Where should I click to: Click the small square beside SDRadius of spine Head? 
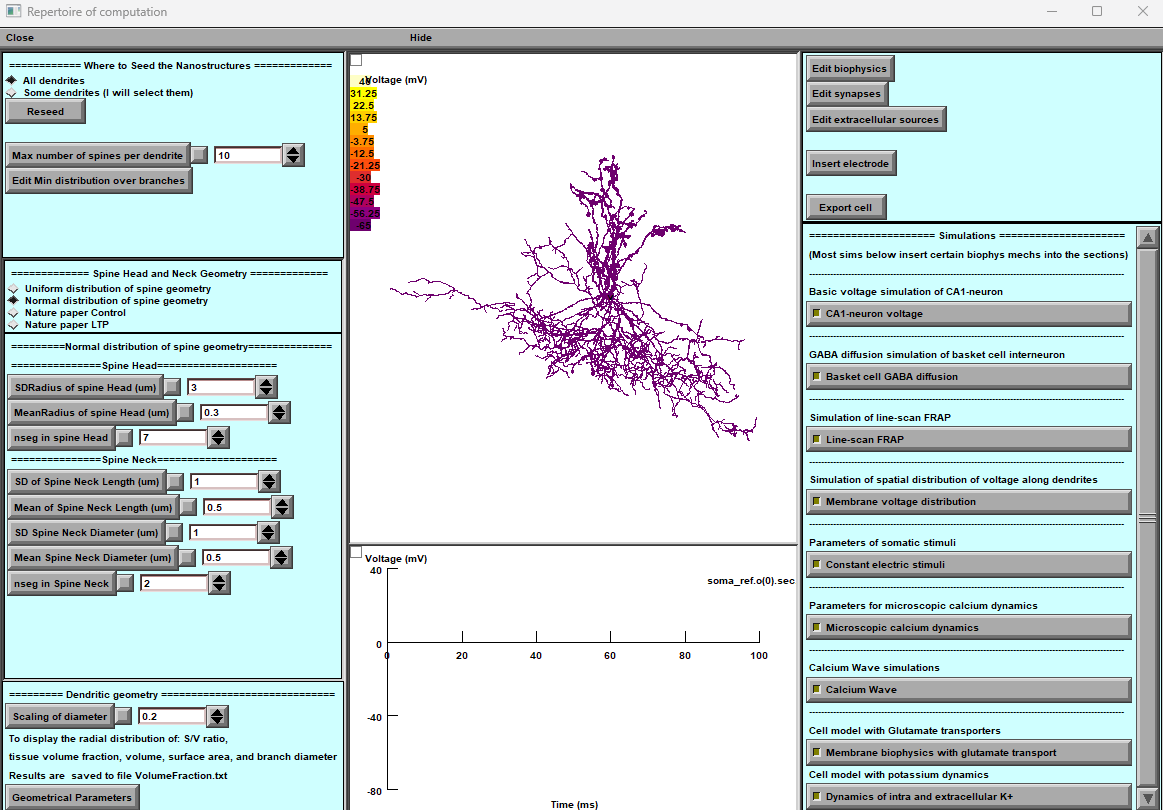(173, 387)
